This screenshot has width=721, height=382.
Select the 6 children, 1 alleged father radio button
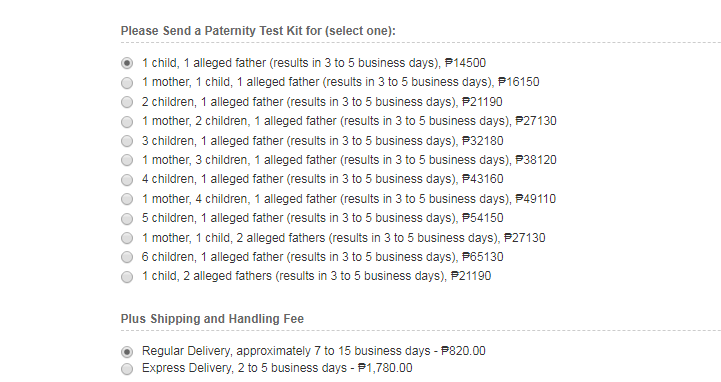point(127,257)
